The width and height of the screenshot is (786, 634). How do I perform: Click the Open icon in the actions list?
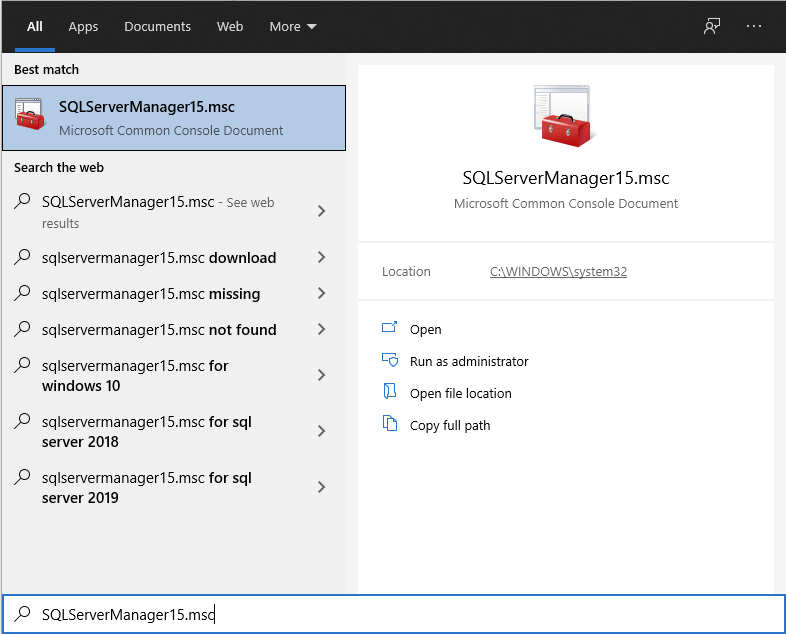pyautogui.click(x=390, y=329)
